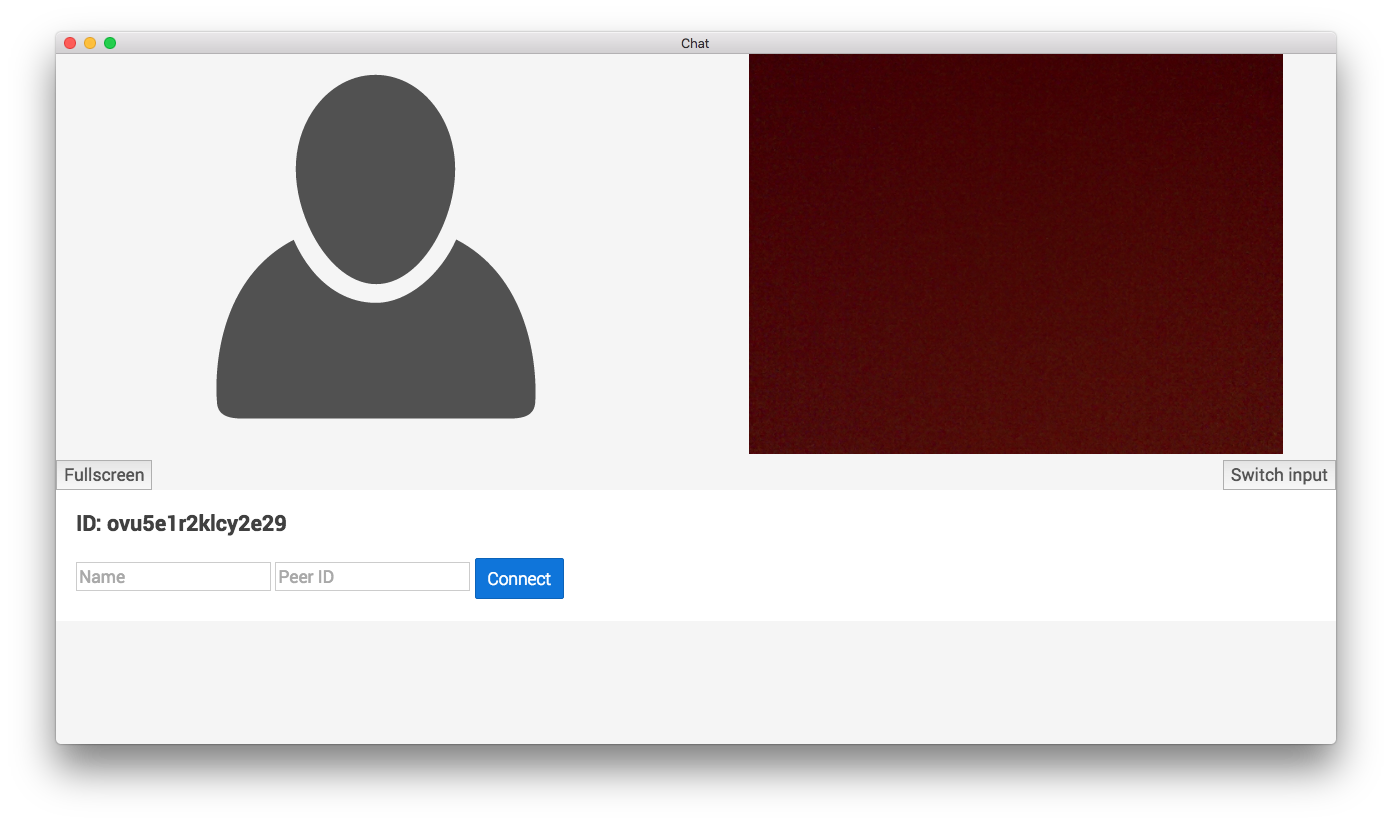Hit the blue Connect button
Image resolution: width=1392 pixels, height=824 pixels.
[x=519, y=579]
